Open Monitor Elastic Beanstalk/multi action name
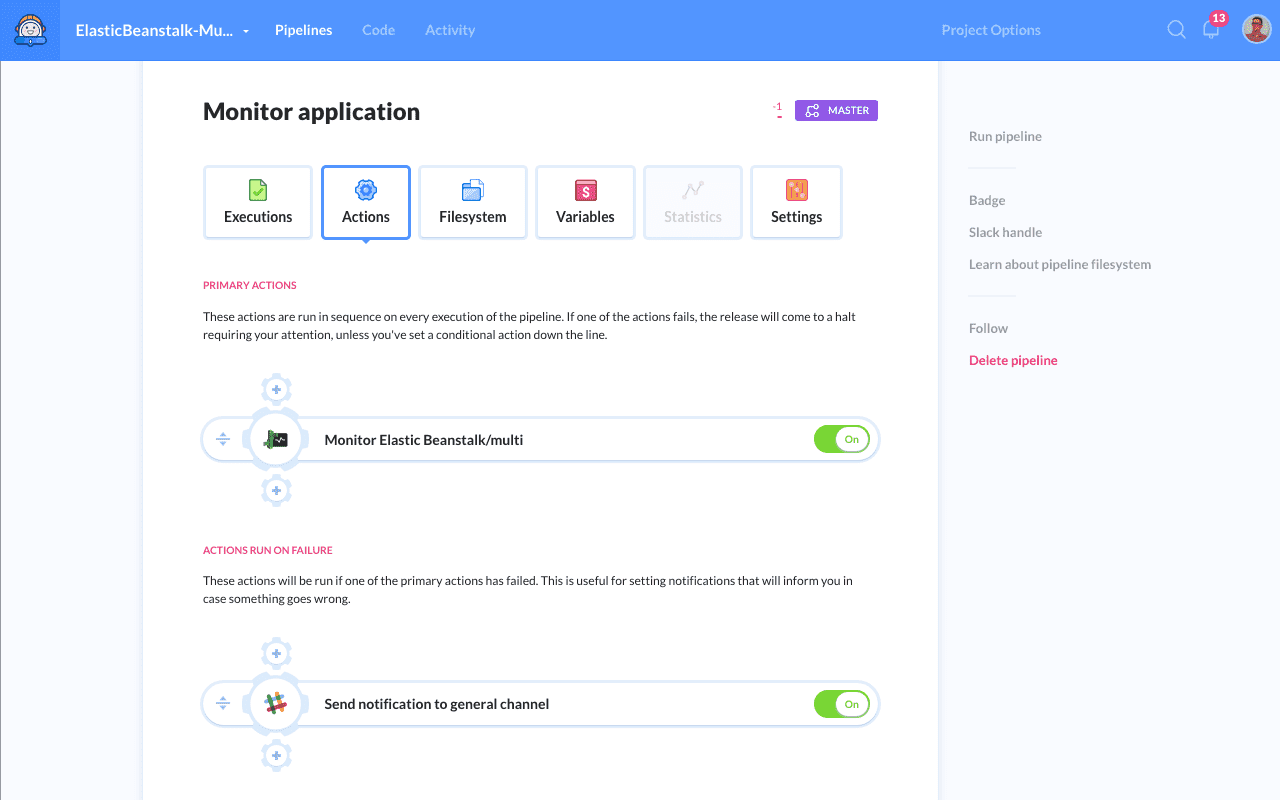 coord(424,439)
